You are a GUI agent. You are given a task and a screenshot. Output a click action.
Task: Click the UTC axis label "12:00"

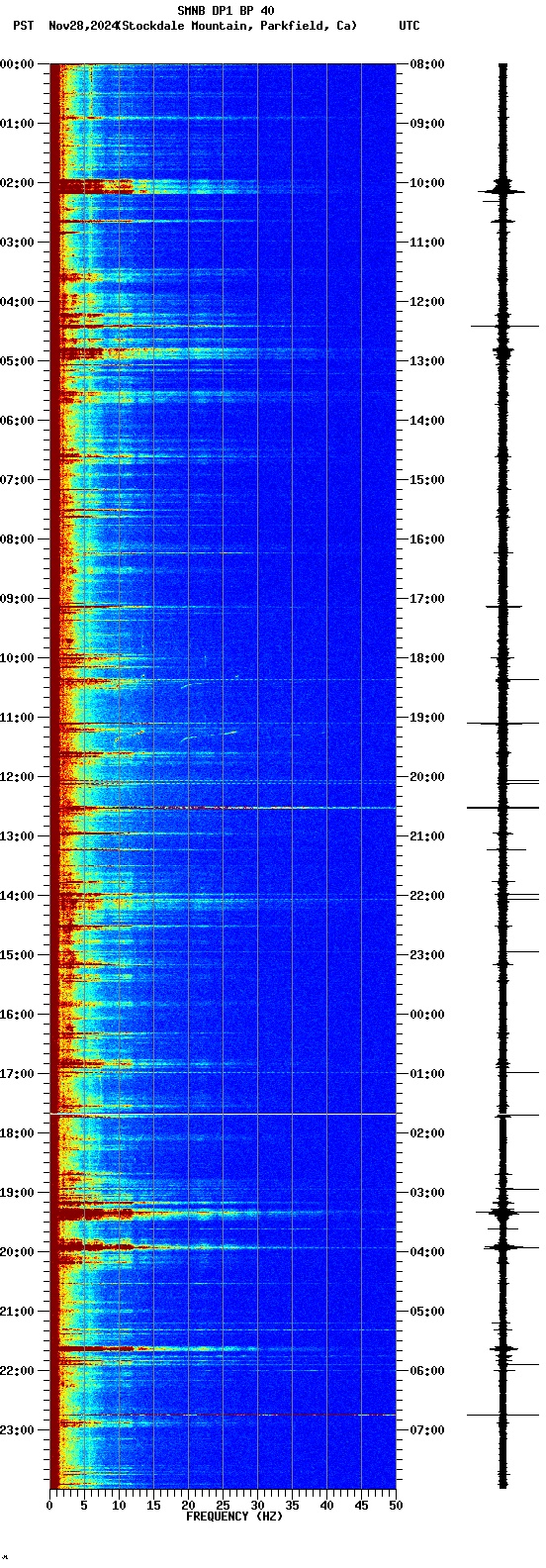click(x=427, y=302)
